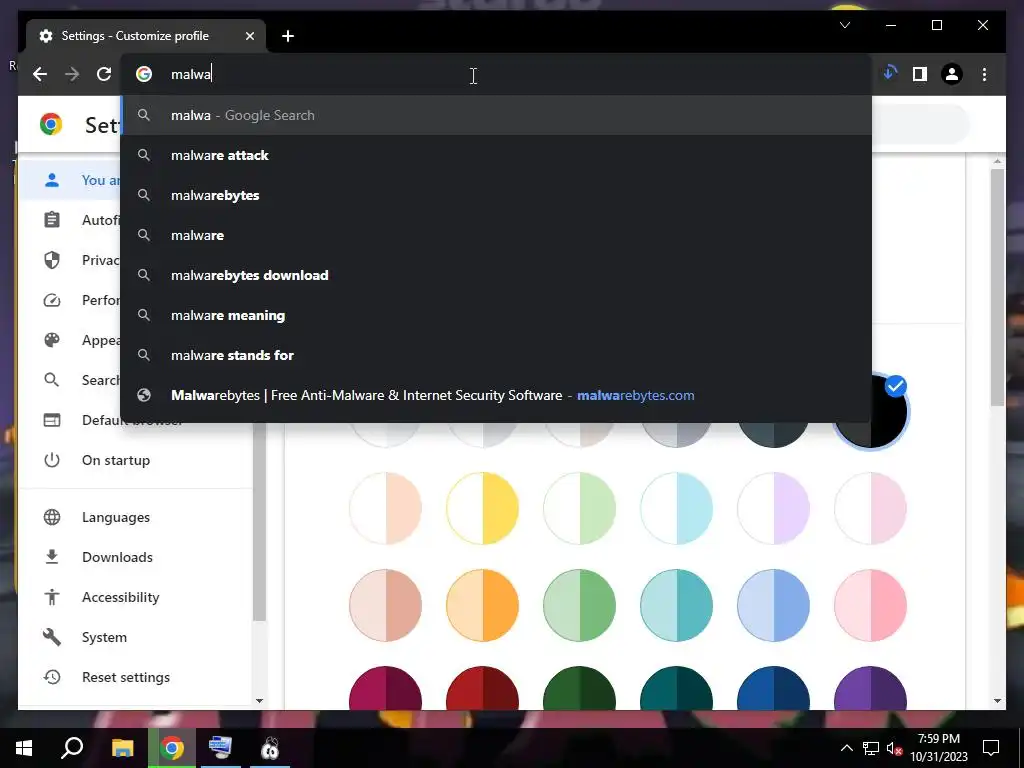Open Privacy shield icon section

52,260
